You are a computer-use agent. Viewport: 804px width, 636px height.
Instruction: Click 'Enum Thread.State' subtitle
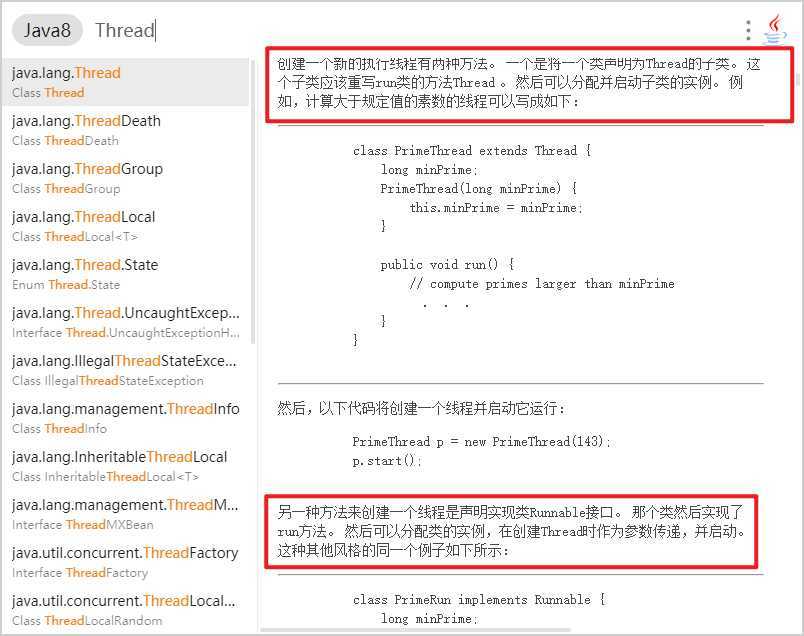click(x=66, y=285)
